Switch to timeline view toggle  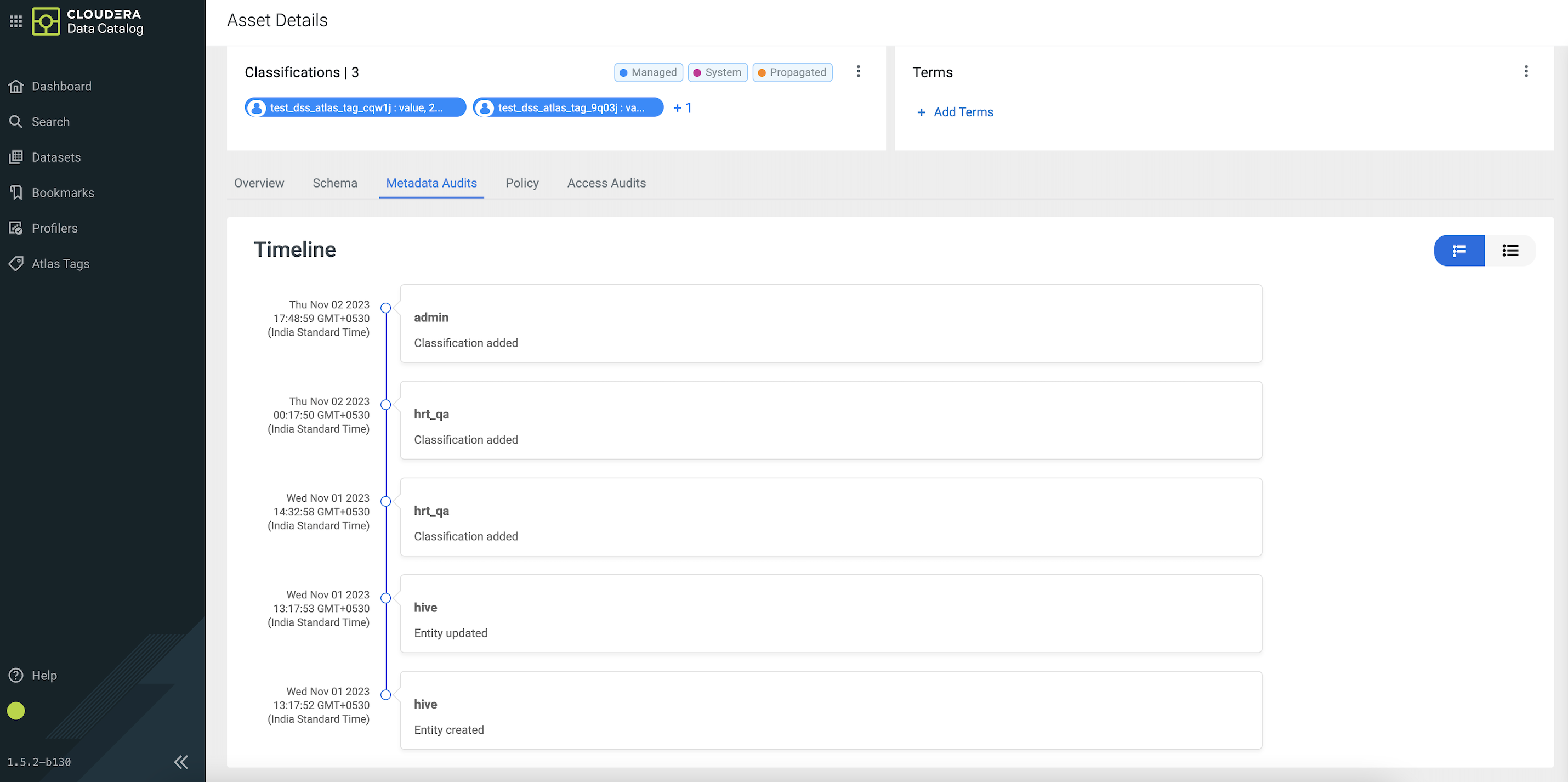click(x=1459, y=250)
